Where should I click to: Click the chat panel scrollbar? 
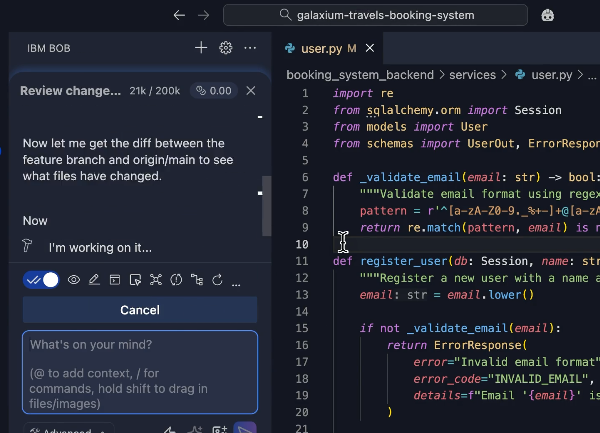266,206
